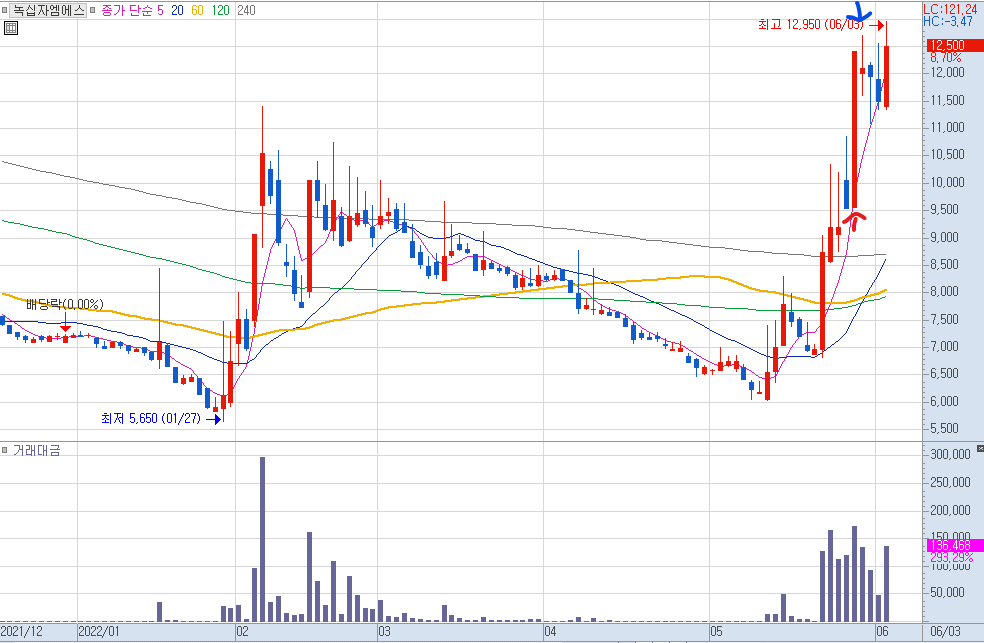Image resolution: width=984 pixels, height=643 pixels.
Task: Select the 녹십자엠에스 stock name button
Action: pyautogui.click(x=48, y=10)
